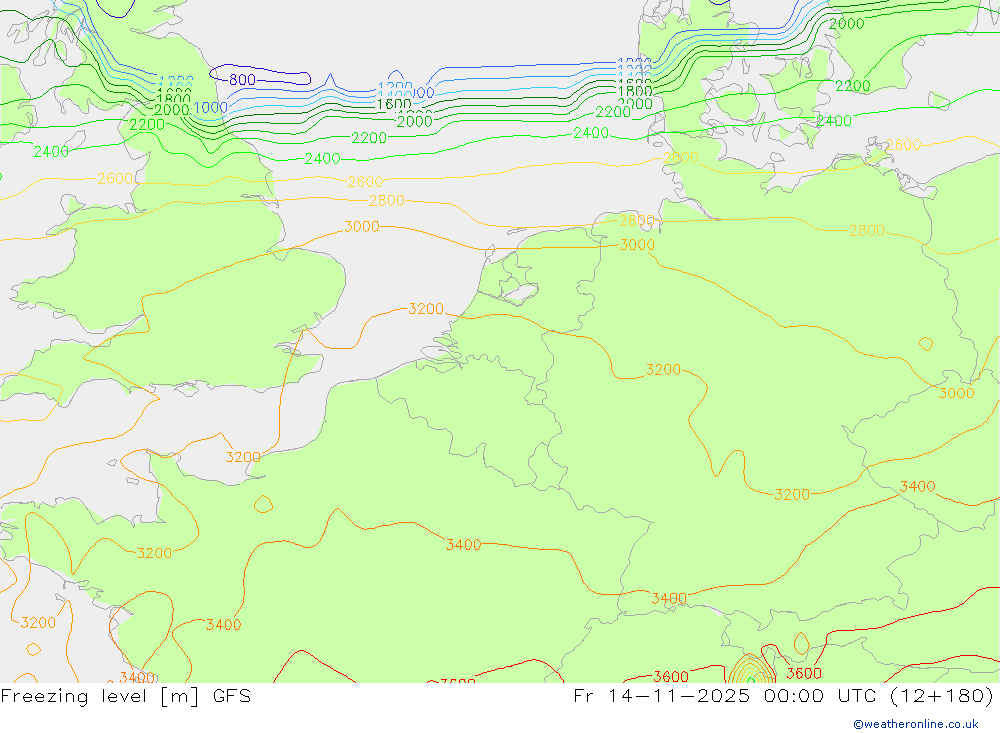This screenshot has height=733, width=1000.
Task: Click the '2400' label over the Danish islands
Action: point(834,121)
